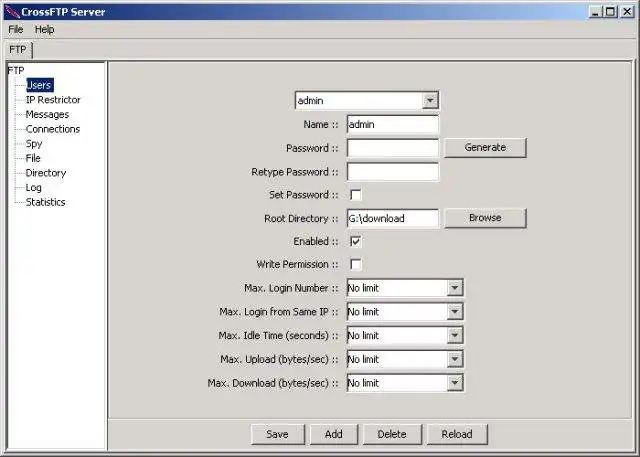The height and width of the screenshot is (457, 640).
Task: Maximize the CrossFTP Server window
Action: tap(611, 12)
